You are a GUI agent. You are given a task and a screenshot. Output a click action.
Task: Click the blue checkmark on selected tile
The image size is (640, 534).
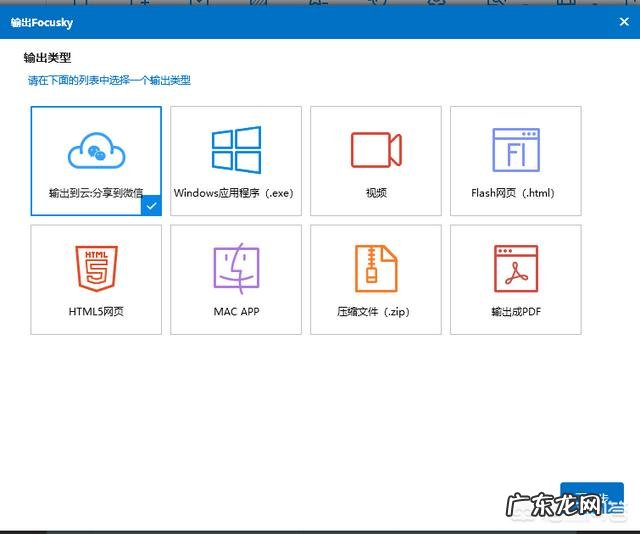[150, 205]
